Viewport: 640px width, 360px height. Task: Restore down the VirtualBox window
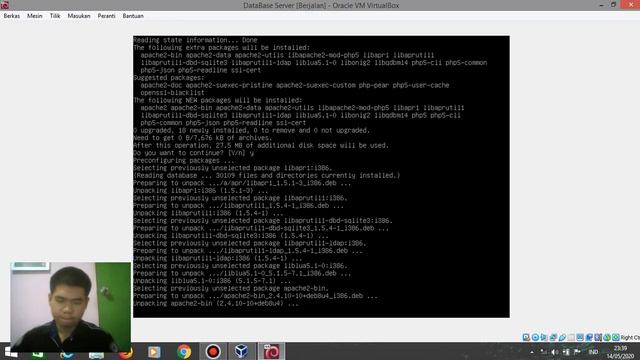(x=613, y=5)
